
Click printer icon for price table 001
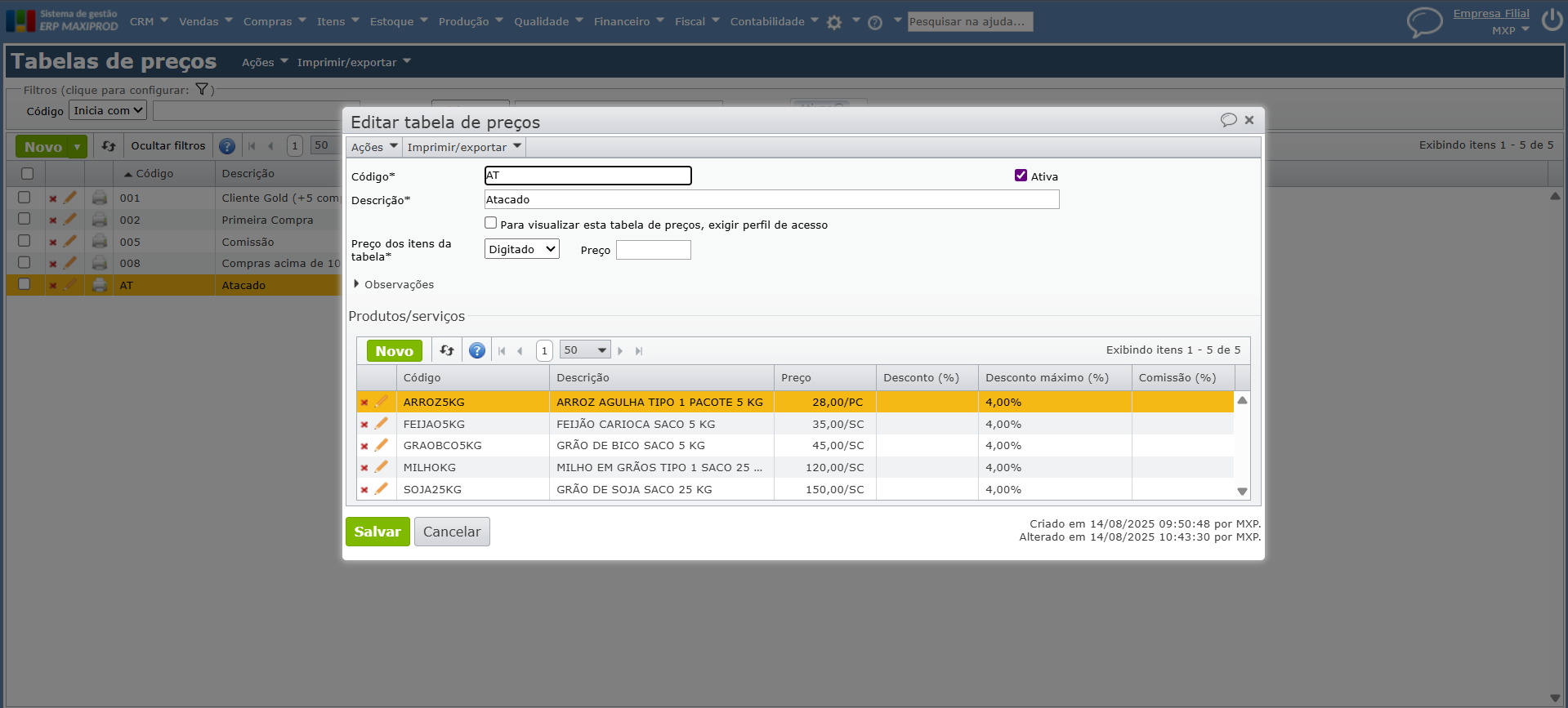pyautogui.click(x=100, y=198)
